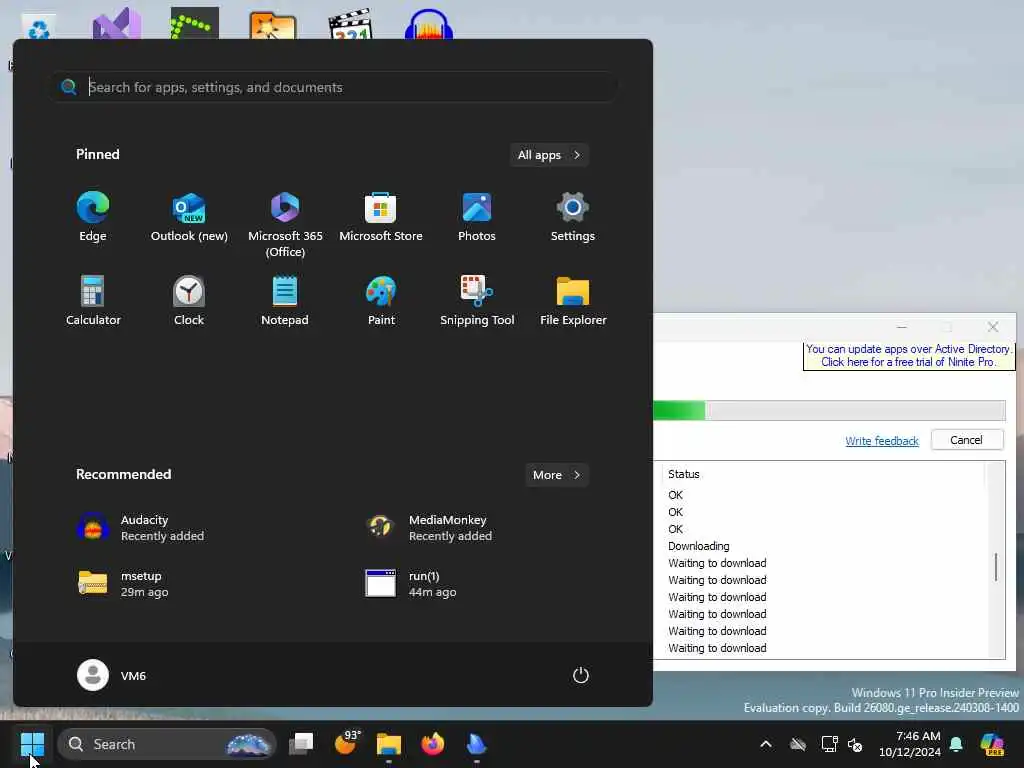This screenshot has height=768, width=1024.
Task: Launch Outlook (new) pinned app
Action: click(x=189, y=217)
